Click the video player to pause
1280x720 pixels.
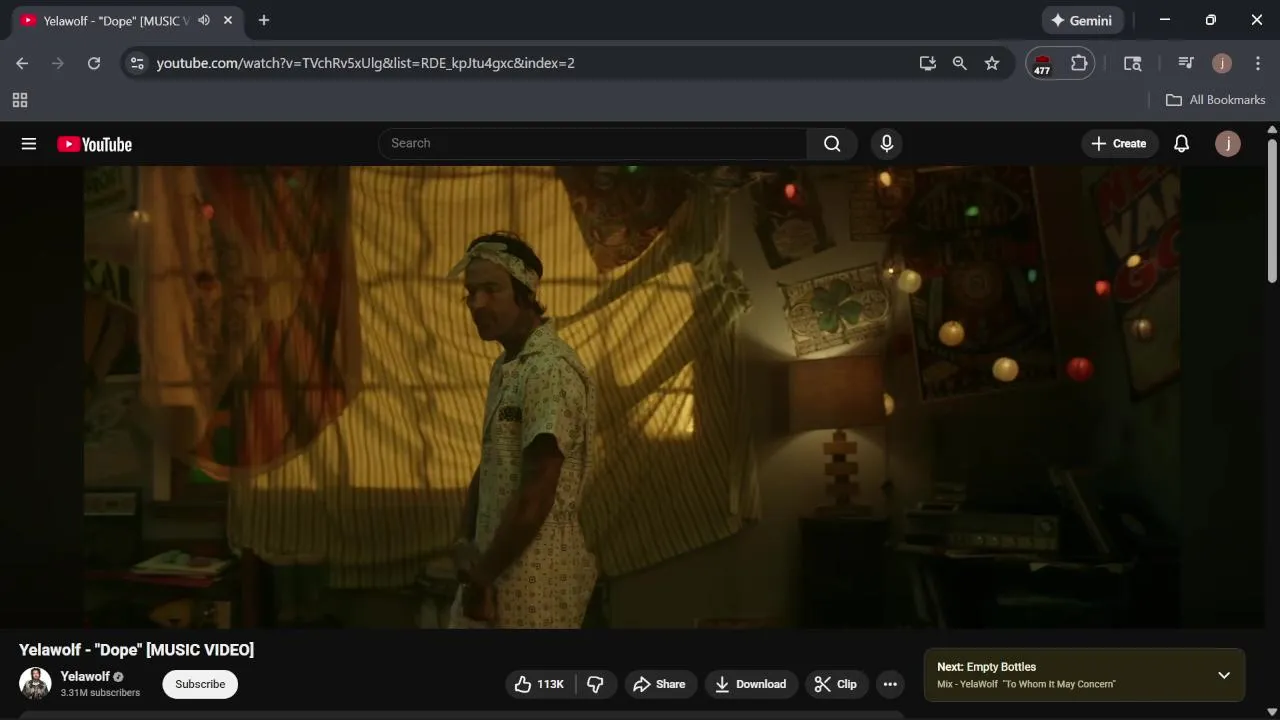coord(632,397)
